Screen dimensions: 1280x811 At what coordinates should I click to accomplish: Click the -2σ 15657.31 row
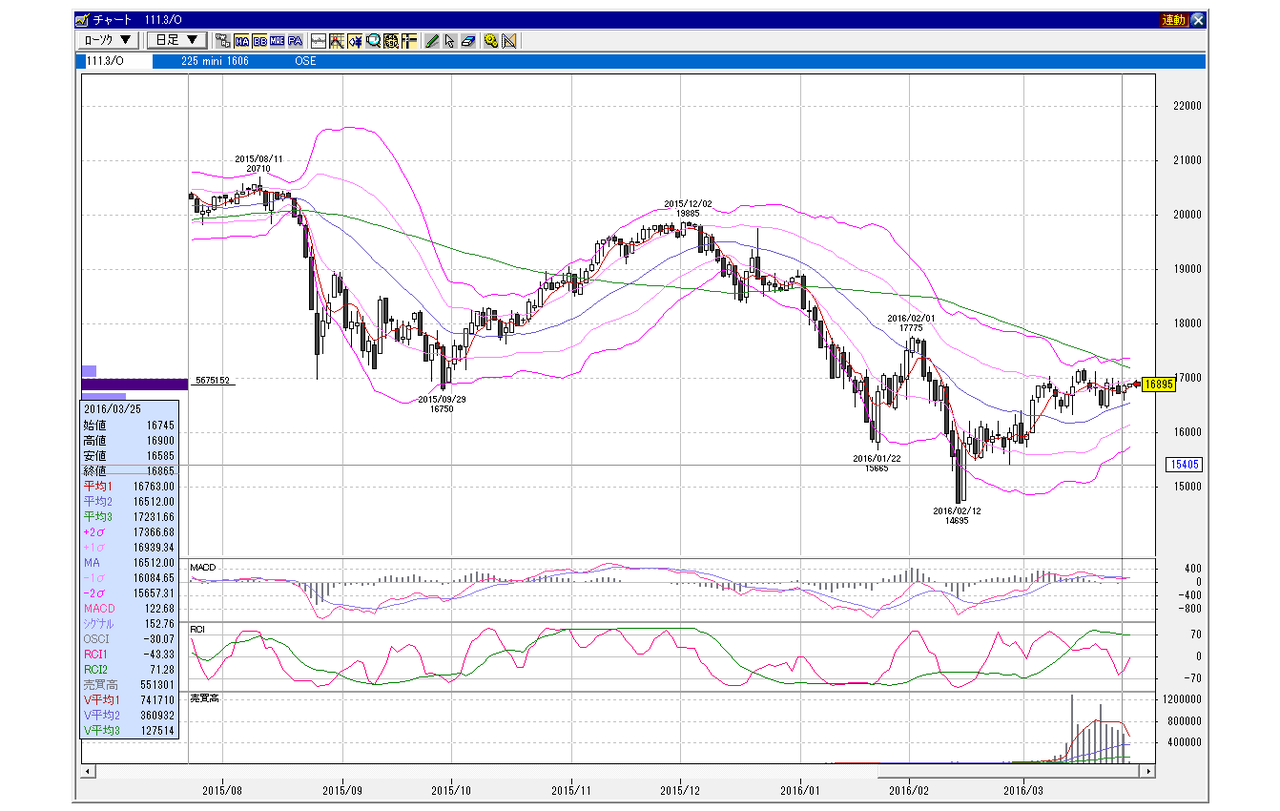tap(129, 593)
